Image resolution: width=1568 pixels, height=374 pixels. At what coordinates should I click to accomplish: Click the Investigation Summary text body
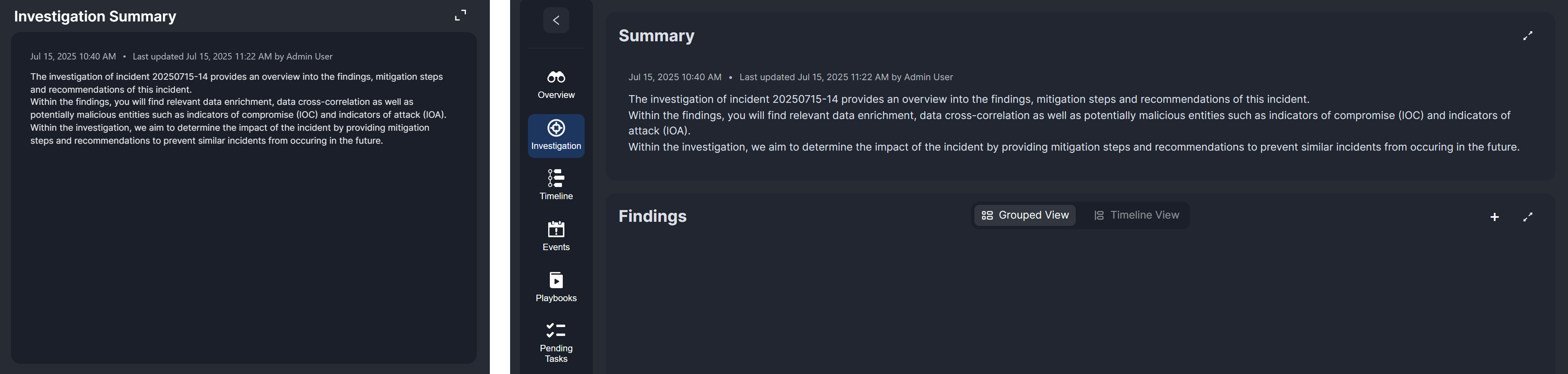237,109
